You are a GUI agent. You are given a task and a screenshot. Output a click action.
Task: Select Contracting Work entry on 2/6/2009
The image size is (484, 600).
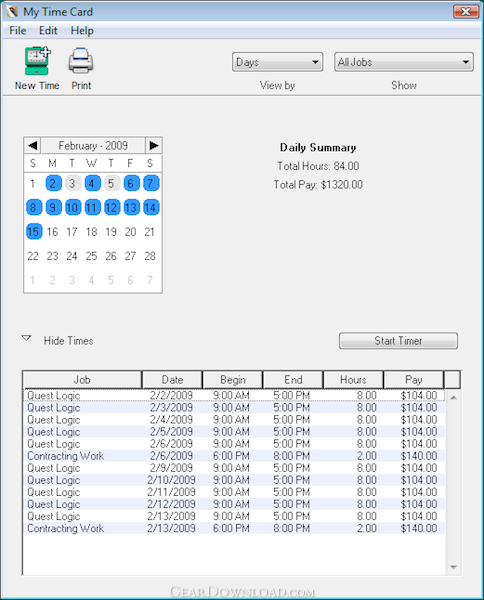(234, 456)
